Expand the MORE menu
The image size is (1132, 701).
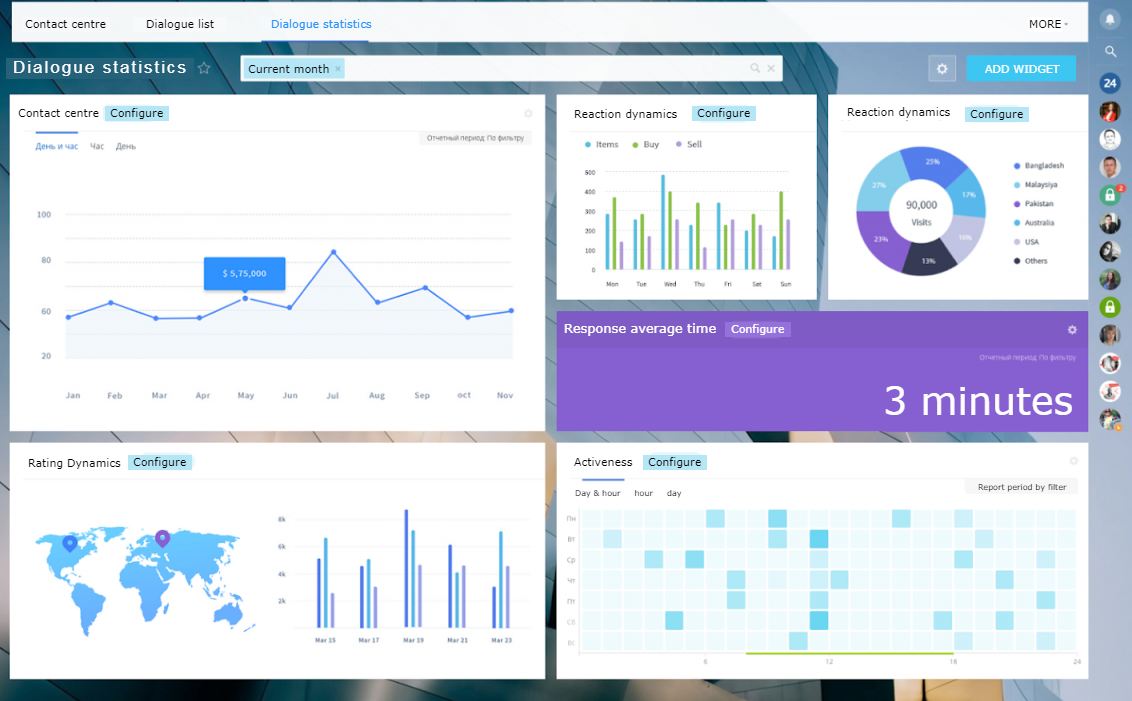pyautogui.click(x=1048, y=24)
